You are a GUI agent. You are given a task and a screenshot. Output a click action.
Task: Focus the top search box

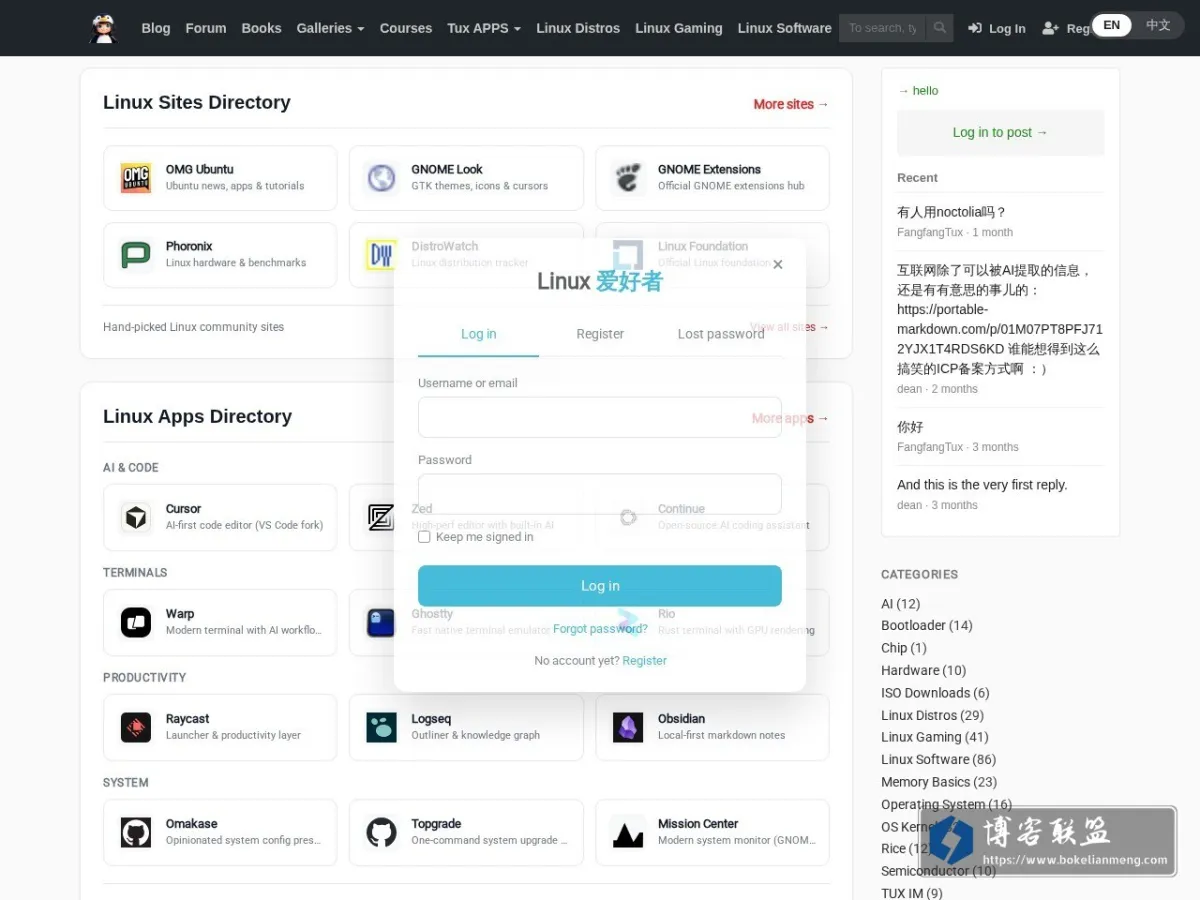tap(883, 28)
